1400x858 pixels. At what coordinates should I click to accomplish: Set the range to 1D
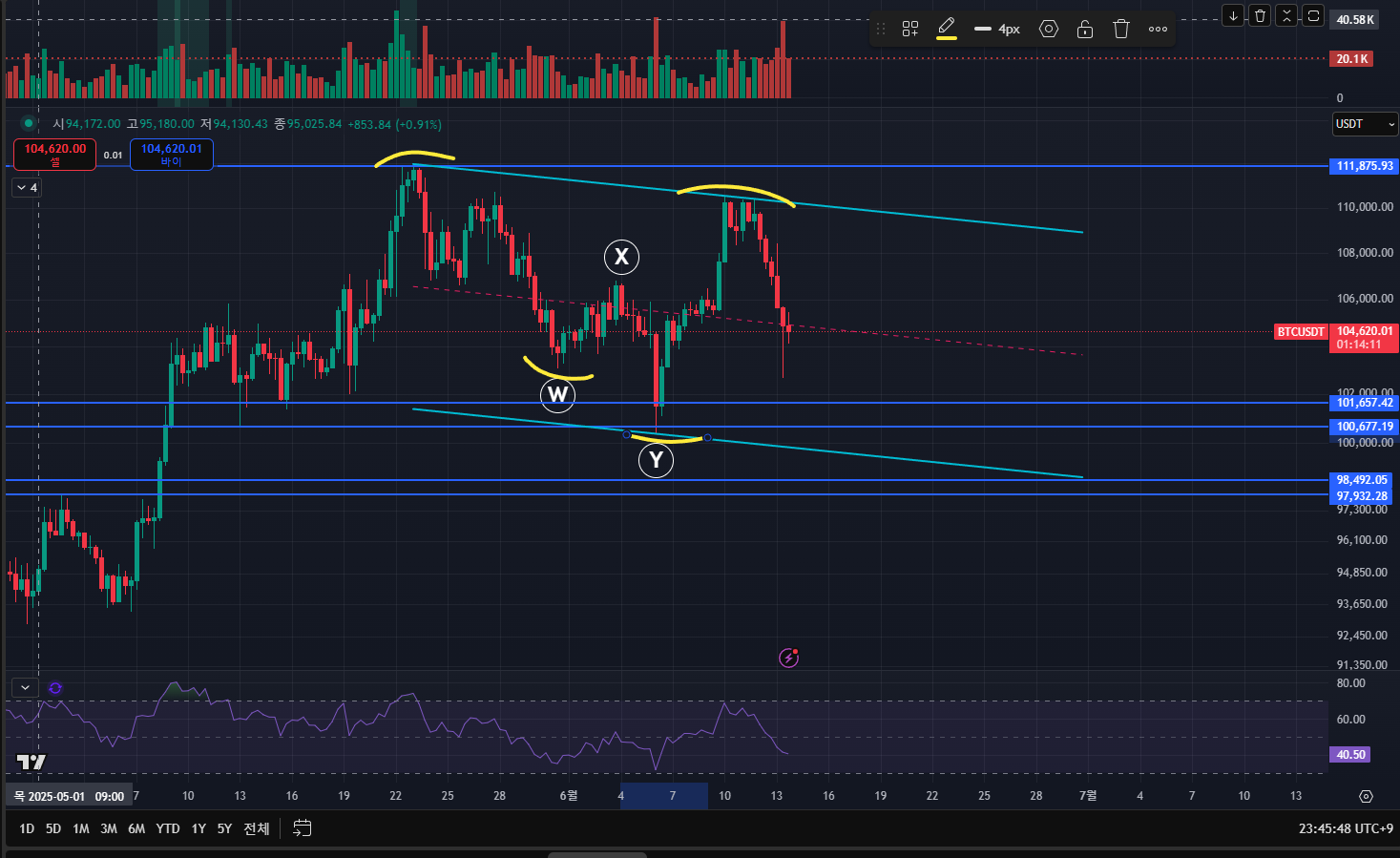(x=27, y=828)
